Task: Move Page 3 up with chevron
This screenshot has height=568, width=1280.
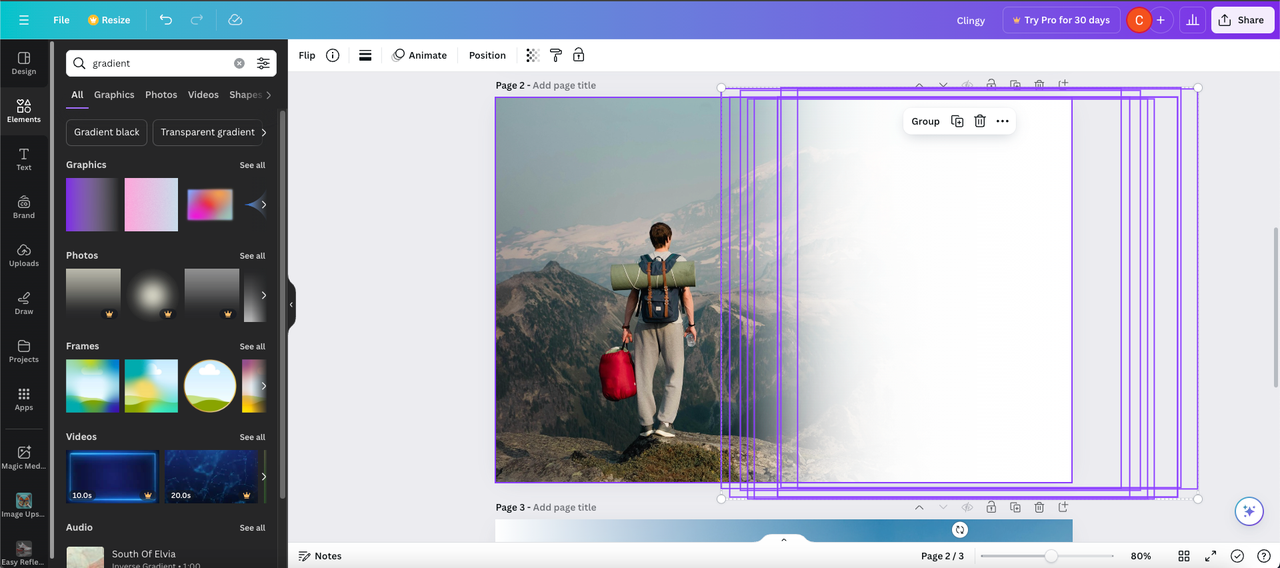Action: click(919, 507)
